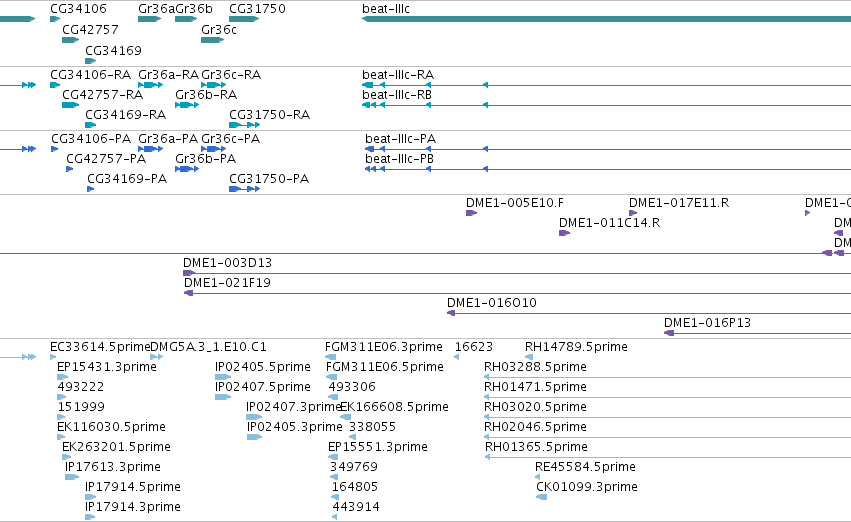Select feature 493306
Image resolution: width=851 pixels, height=522 pixels.
point(333,397)
